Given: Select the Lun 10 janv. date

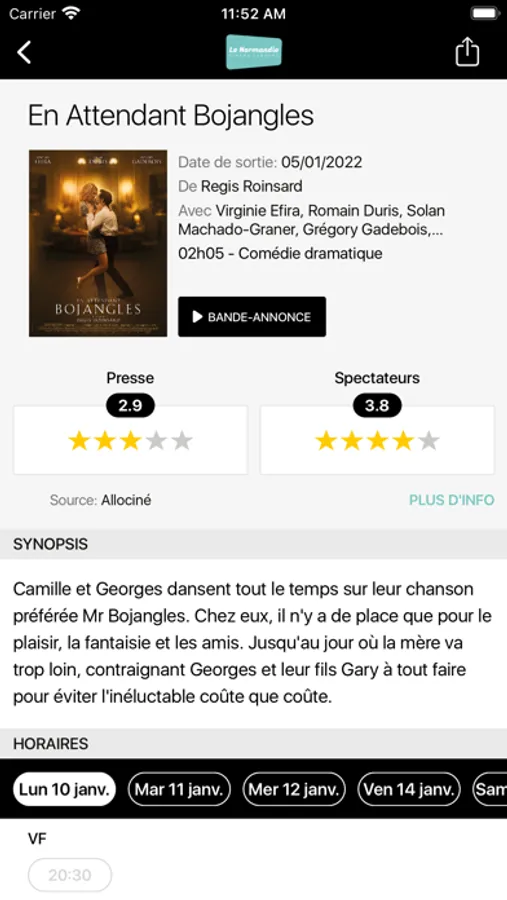Looking at the screenshot, I should (64, 789).
